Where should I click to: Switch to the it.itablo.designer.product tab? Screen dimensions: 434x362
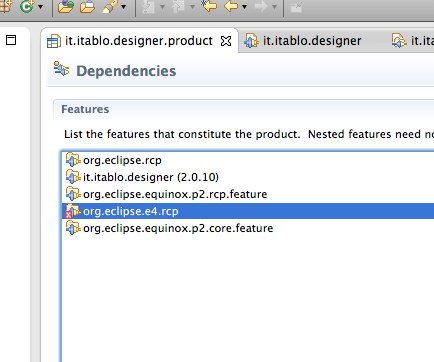139,41
